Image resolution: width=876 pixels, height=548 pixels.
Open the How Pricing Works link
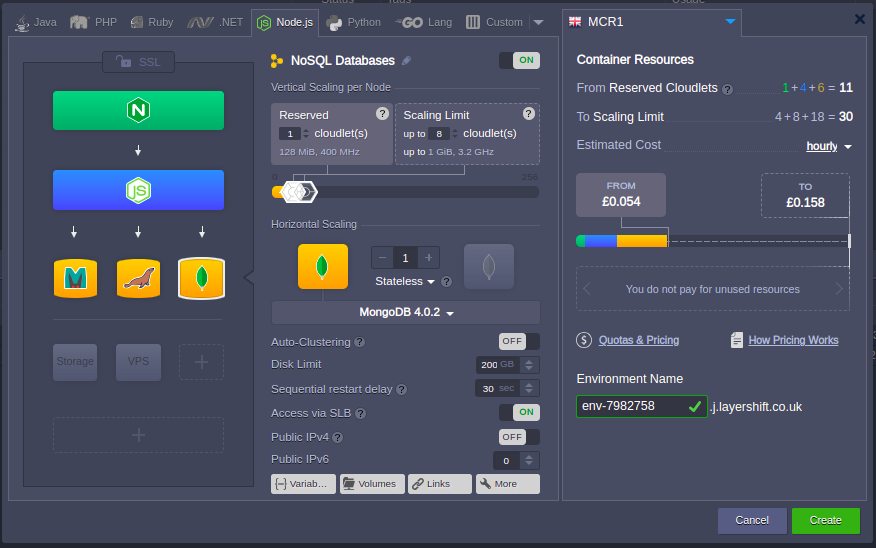pyautogui.click(x=793, y=340)
